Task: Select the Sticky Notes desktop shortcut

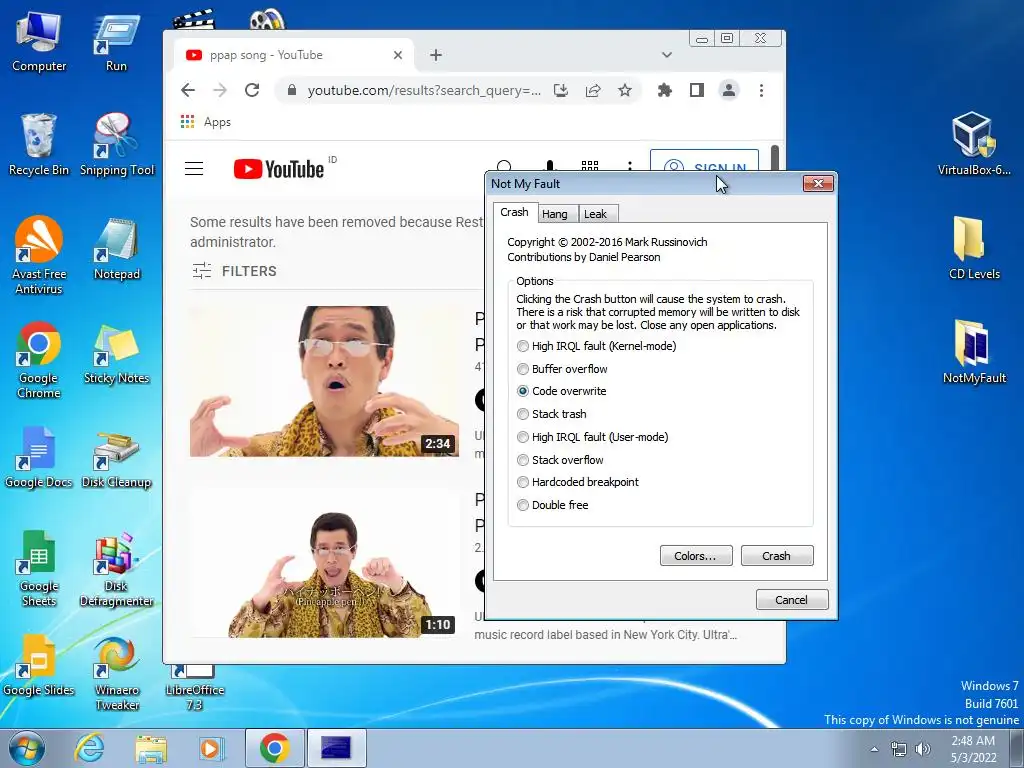Action: 116,354
